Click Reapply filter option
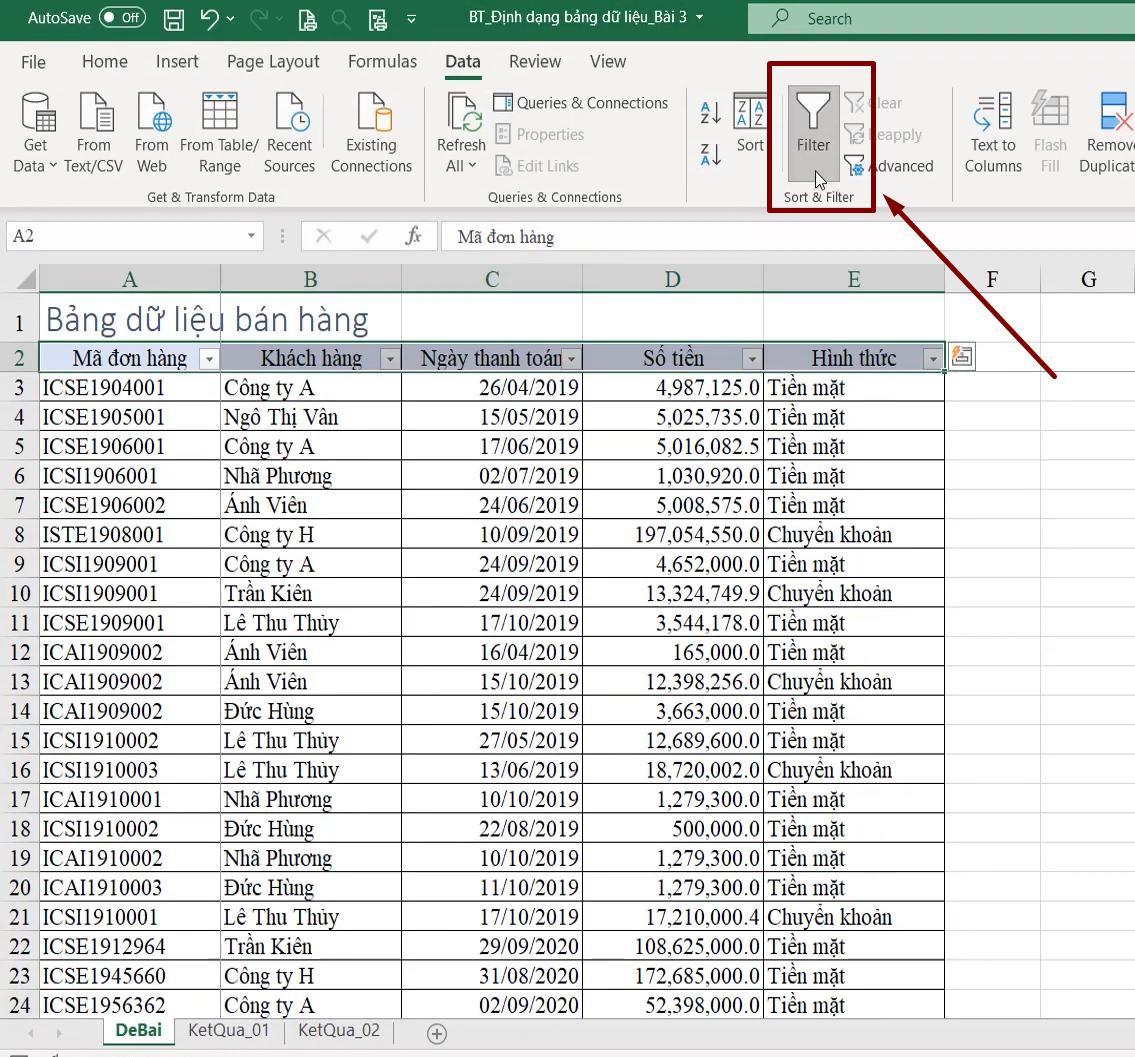Screen dimensions: 1135x1057 [x=884, y=134]
